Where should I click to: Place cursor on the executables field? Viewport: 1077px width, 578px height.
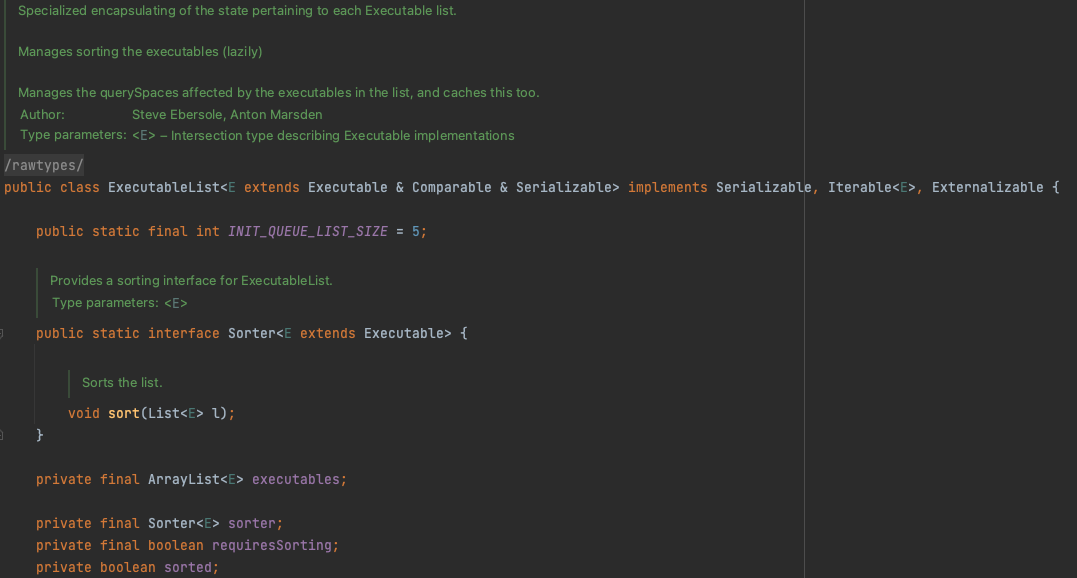295,479
